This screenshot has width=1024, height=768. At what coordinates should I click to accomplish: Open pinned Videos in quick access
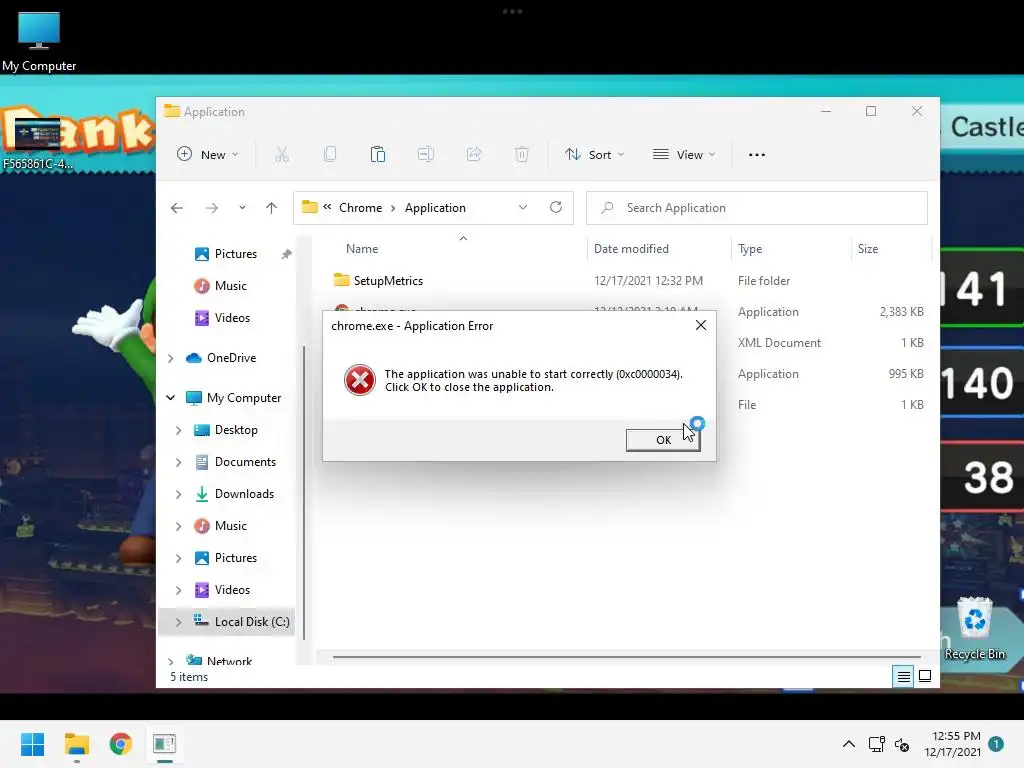pyautogui.click(x=232, y=318)
